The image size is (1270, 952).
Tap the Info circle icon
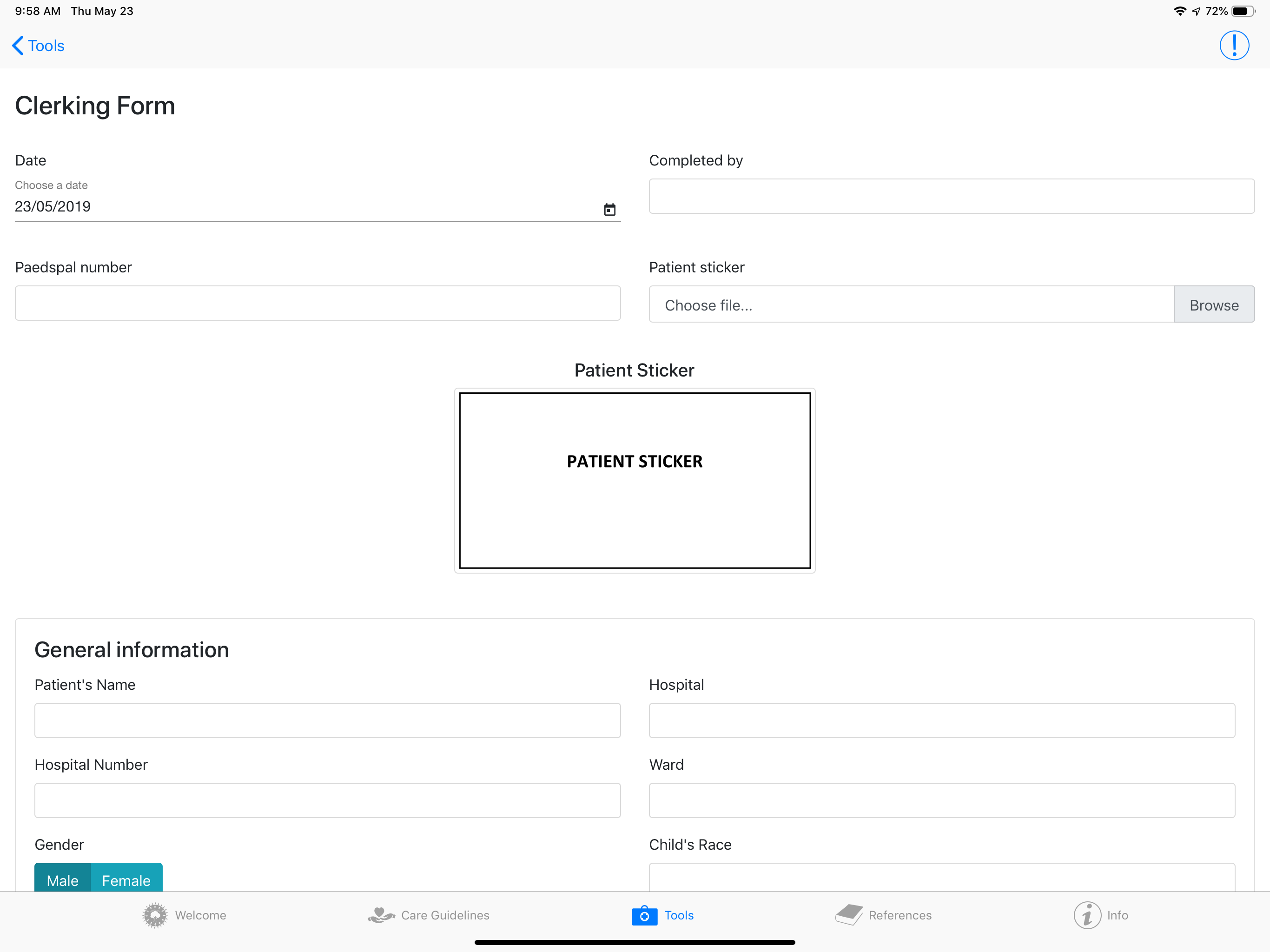pyautogui.click(x=1087, y=915)
